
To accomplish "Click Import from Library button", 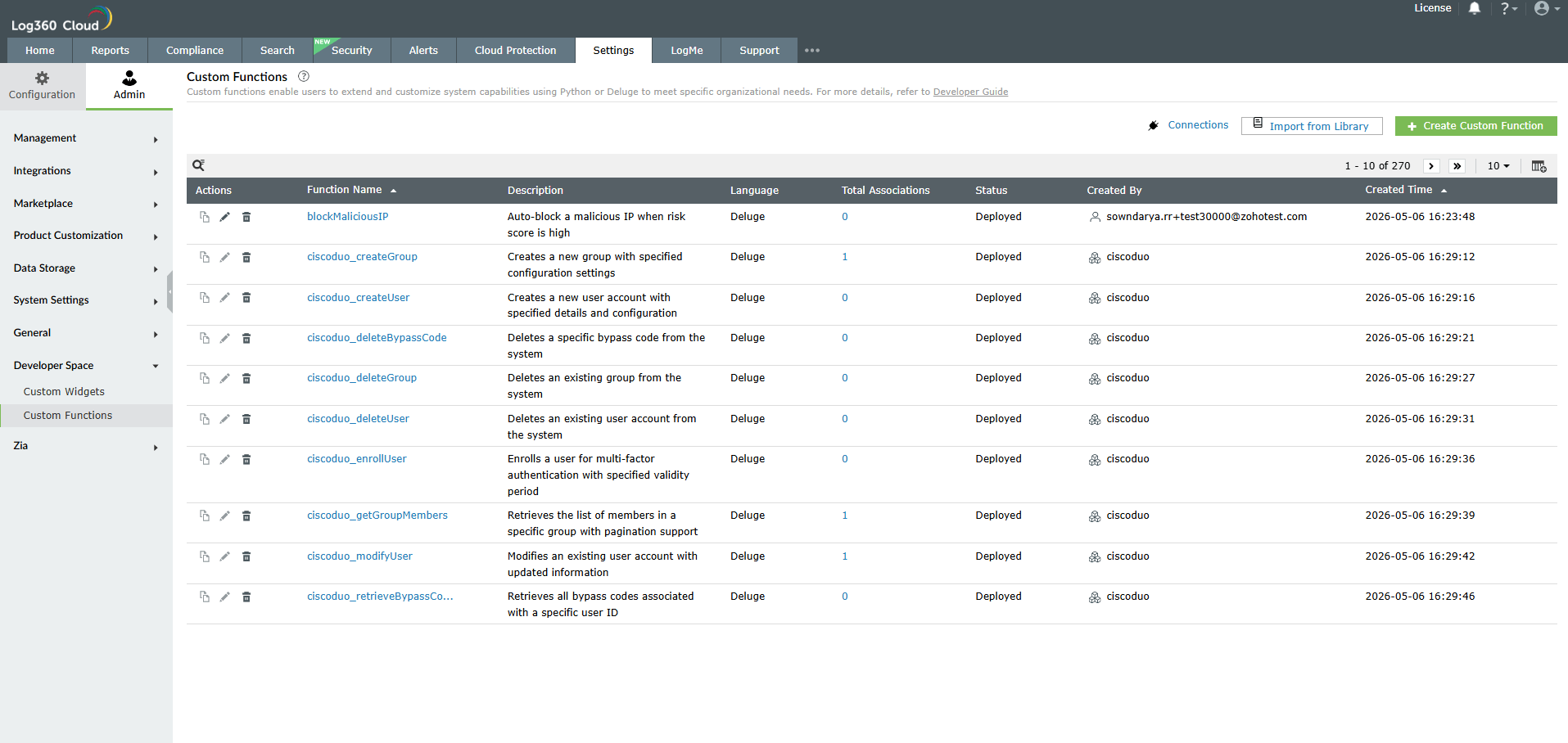I will pos(1312,126).
